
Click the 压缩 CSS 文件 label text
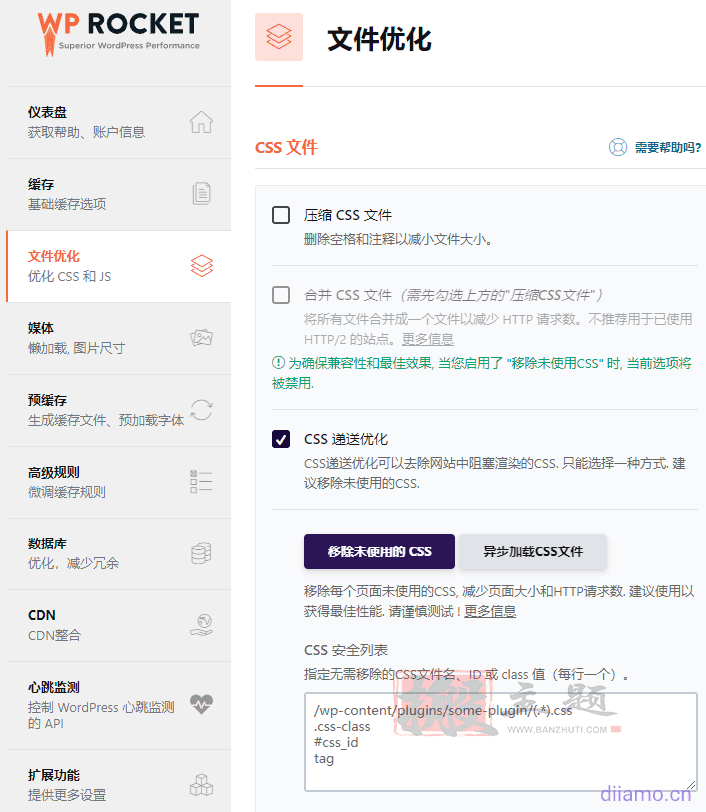click(348, 215)
